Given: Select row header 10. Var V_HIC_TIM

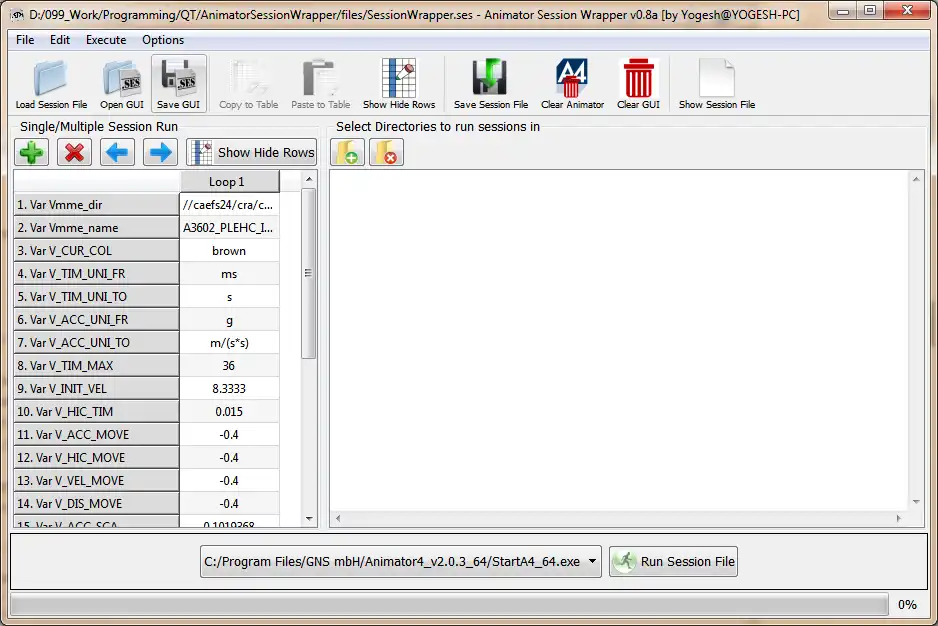Looking at the screenshot, I should (x=96, y=412).
